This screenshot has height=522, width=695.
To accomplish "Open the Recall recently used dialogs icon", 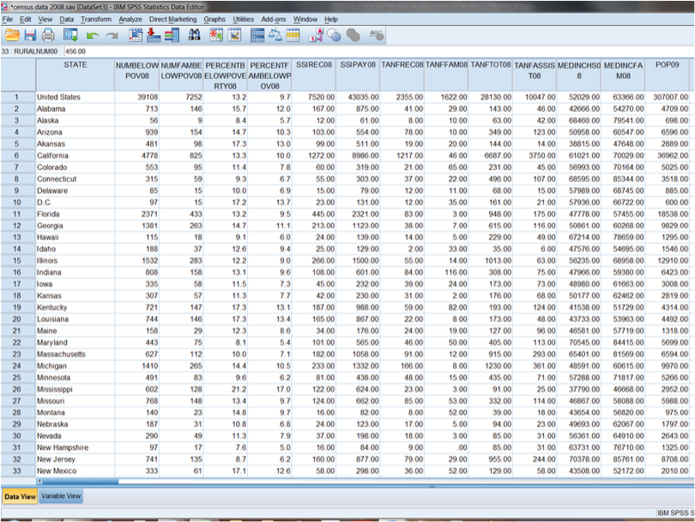I will 70,35.
